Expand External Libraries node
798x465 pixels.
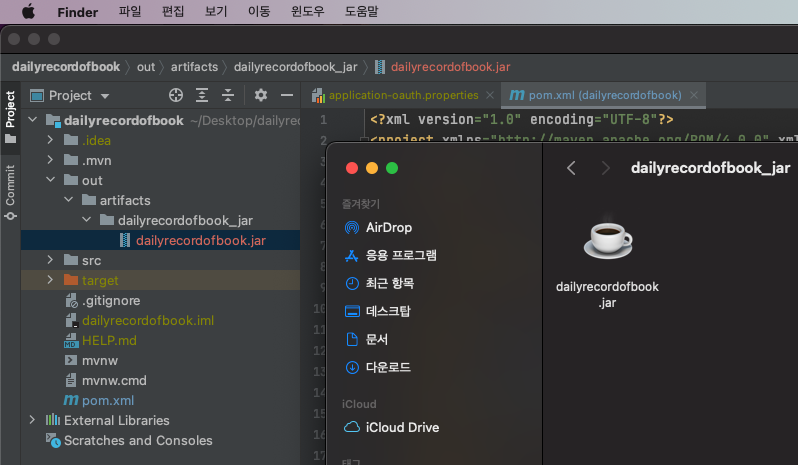pos(32,420)
